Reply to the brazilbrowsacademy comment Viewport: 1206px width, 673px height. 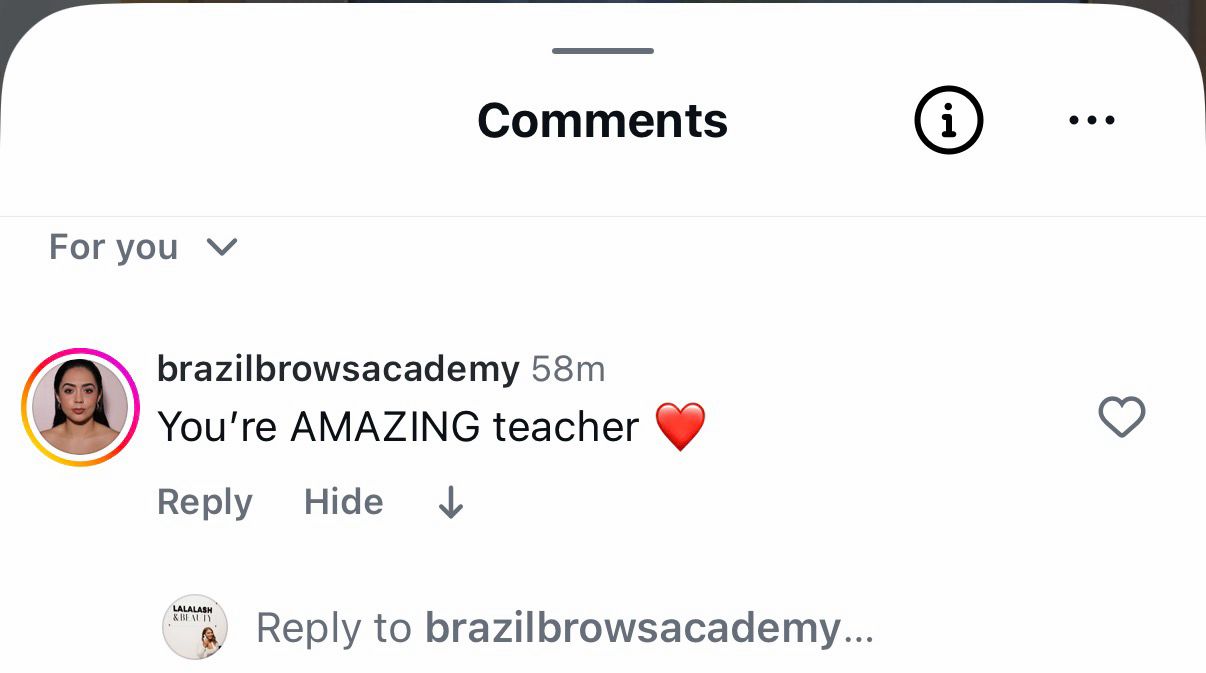(x=204, y=502)
